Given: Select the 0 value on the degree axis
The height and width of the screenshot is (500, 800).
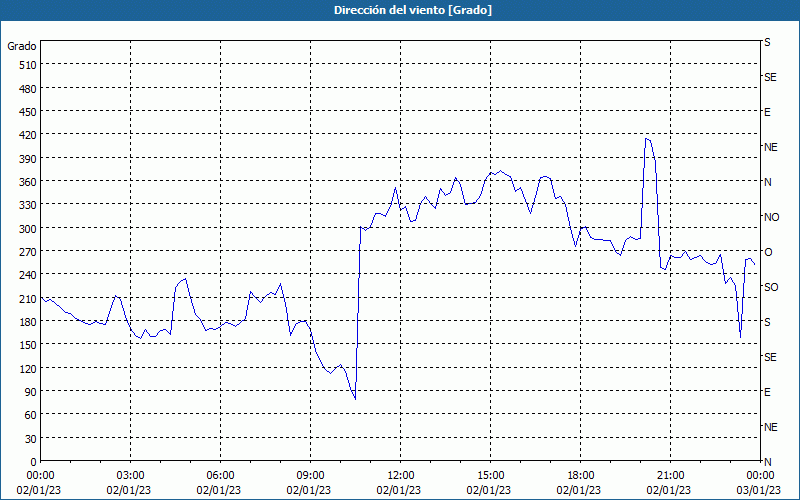Looking at the screenshot, I should [34, 462].
